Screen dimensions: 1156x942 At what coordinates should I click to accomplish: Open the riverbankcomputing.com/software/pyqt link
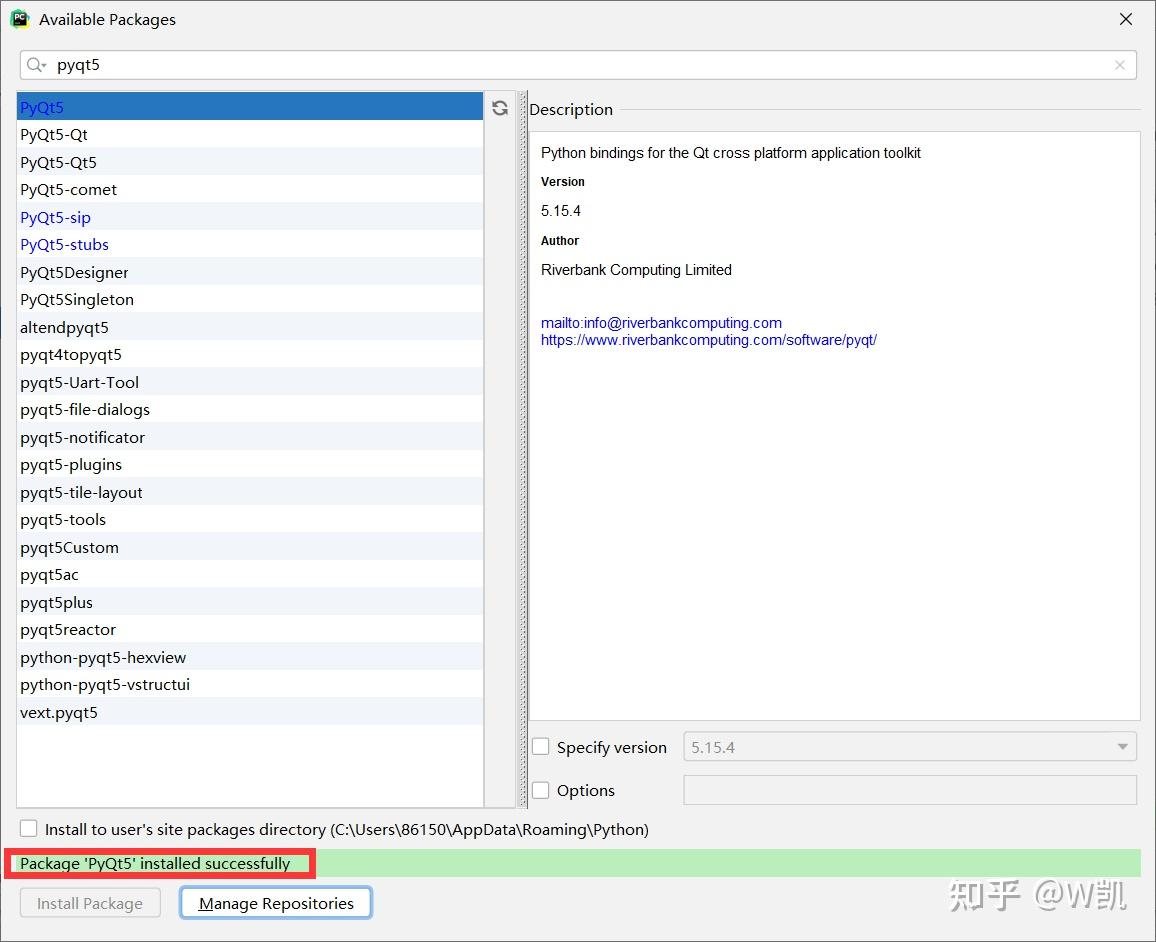click(x=708, y=340)
